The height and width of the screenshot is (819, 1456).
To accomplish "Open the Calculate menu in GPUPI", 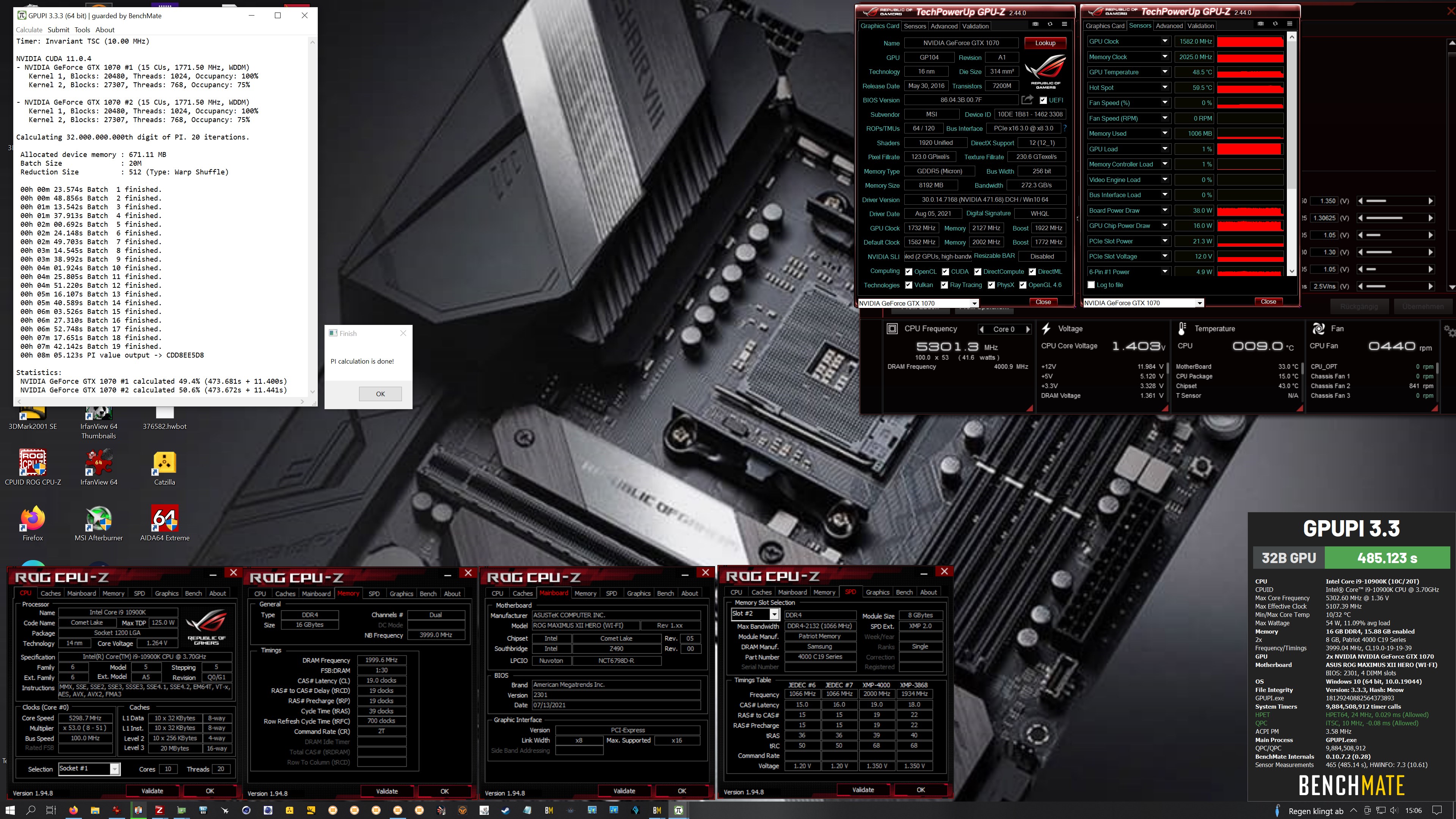I will [29, 30].
